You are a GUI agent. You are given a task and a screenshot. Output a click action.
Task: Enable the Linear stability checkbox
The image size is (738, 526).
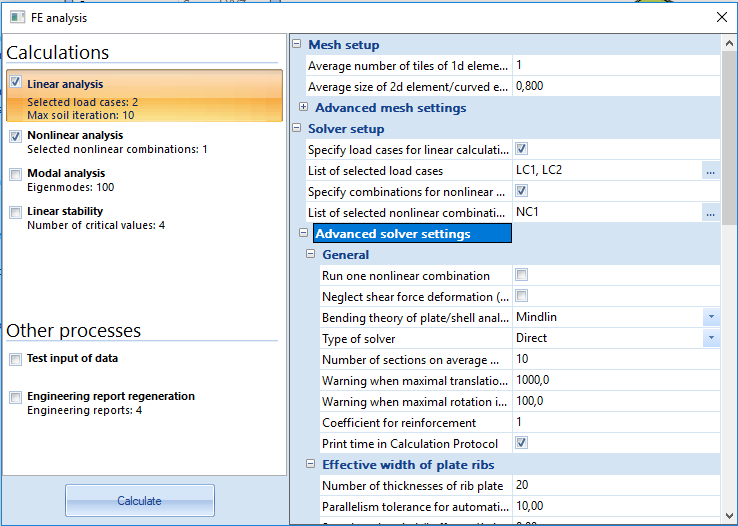16,212
